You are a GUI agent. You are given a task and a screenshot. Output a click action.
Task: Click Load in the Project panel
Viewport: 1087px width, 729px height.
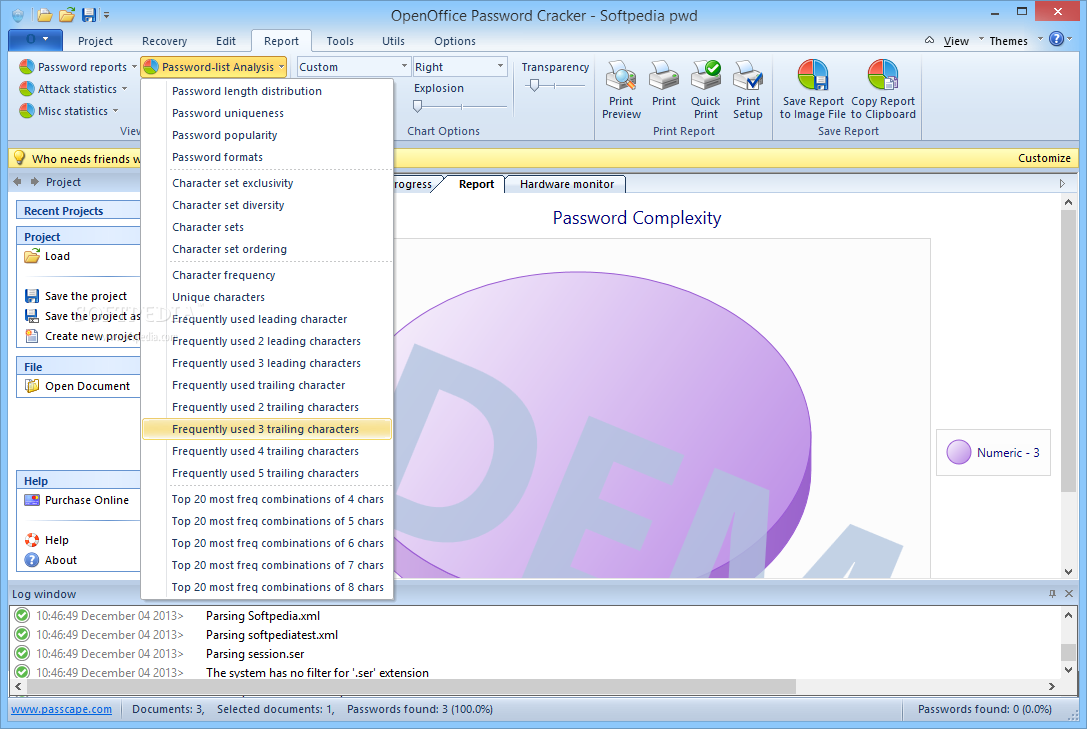click(57, 256)
